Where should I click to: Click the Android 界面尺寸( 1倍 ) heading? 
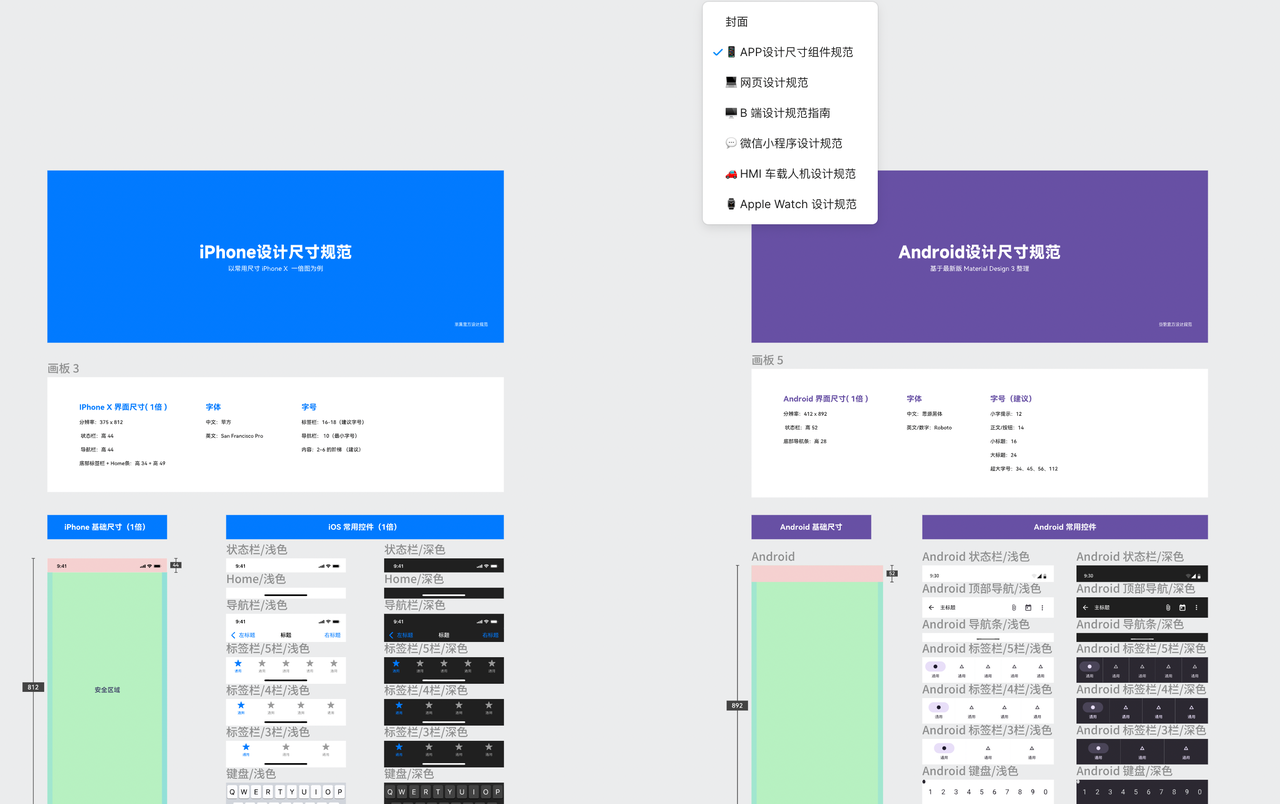(826, 399)
